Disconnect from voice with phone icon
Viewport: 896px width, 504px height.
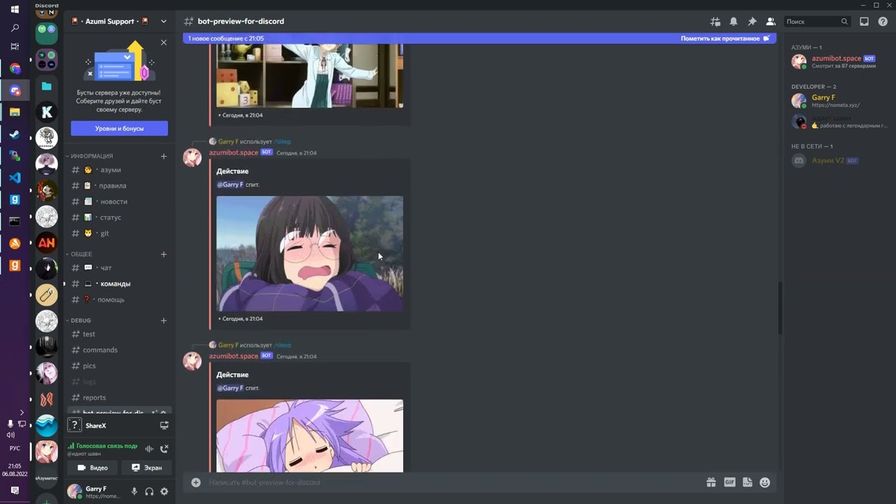[x=164, y=449]
